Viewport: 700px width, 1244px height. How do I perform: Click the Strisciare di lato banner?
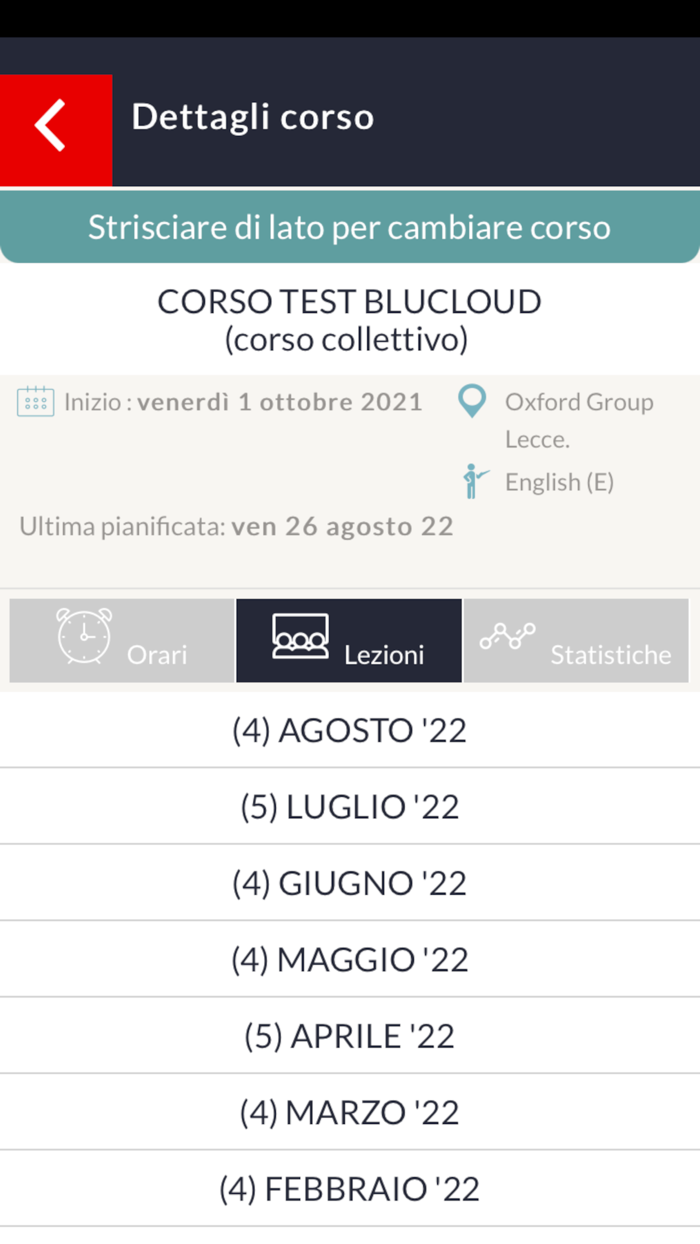[350, 227]
